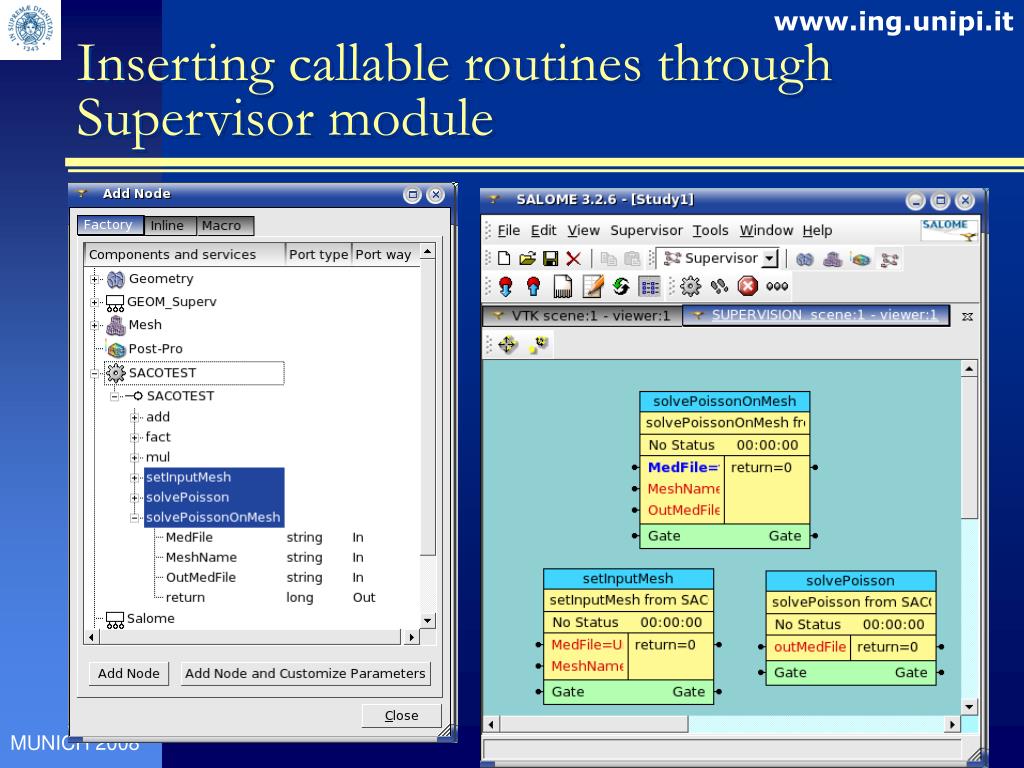Open the File menu in SALOME

[509, 231]
